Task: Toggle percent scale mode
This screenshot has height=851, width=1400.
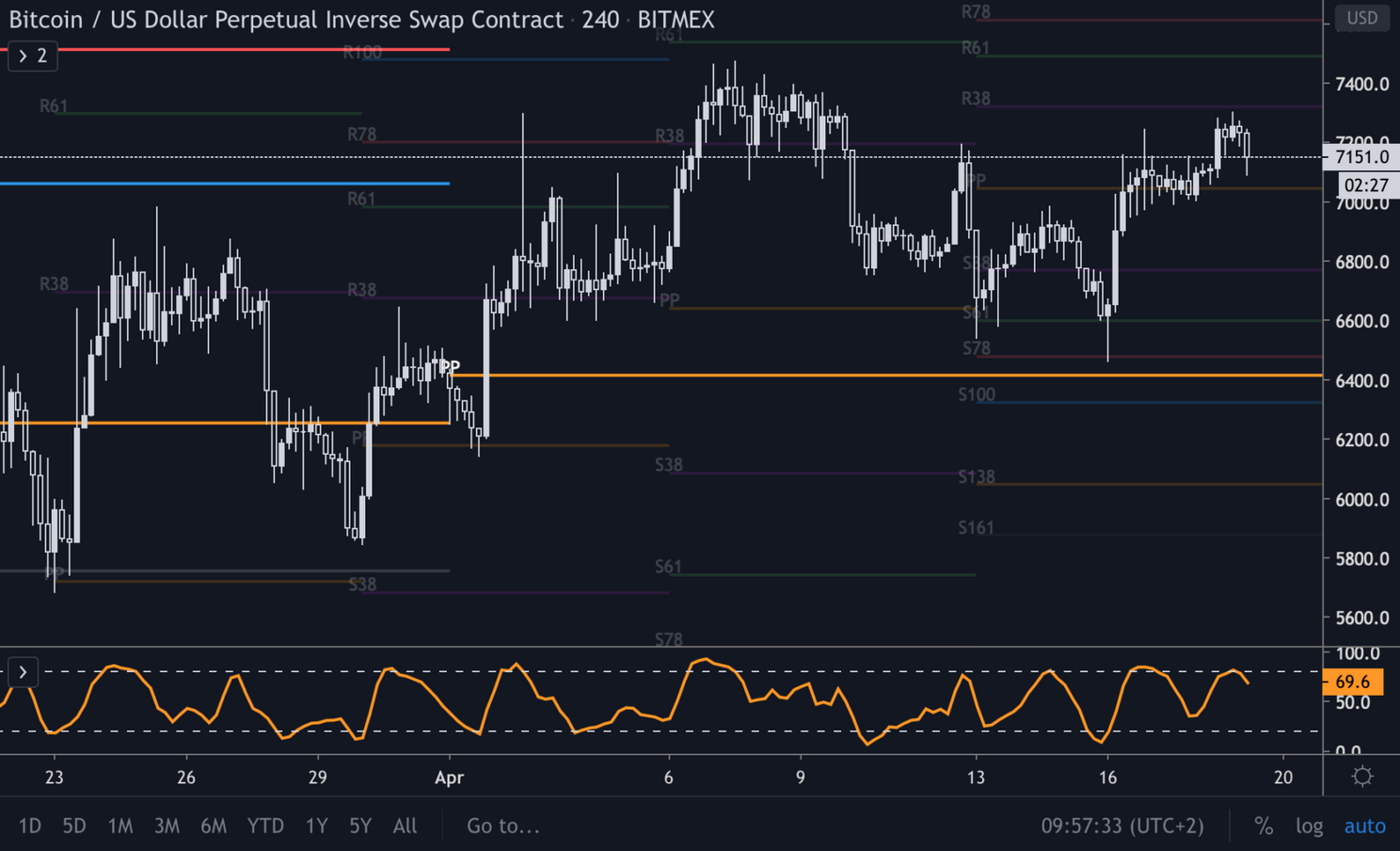Action: click(1264, 826)
